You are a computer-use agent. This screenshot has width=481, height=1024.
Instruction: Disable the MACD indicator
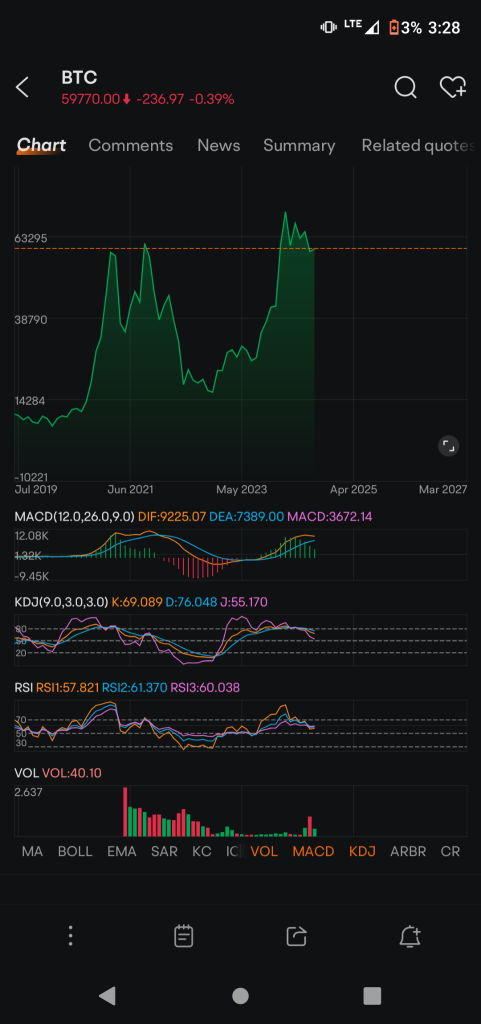pyautogui.click(x=313, y=852)
